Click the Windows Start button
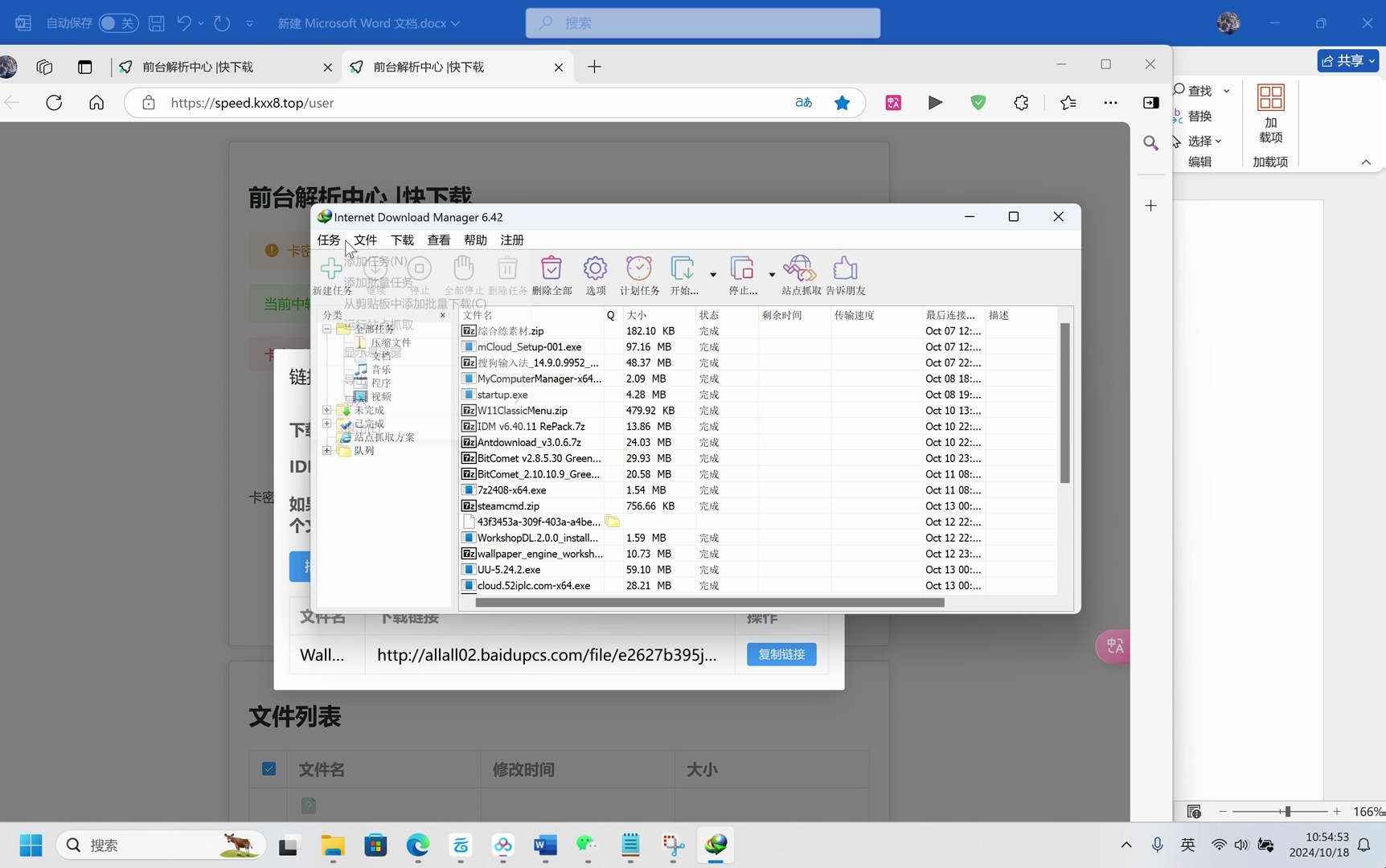 click(x=31, y=845)
